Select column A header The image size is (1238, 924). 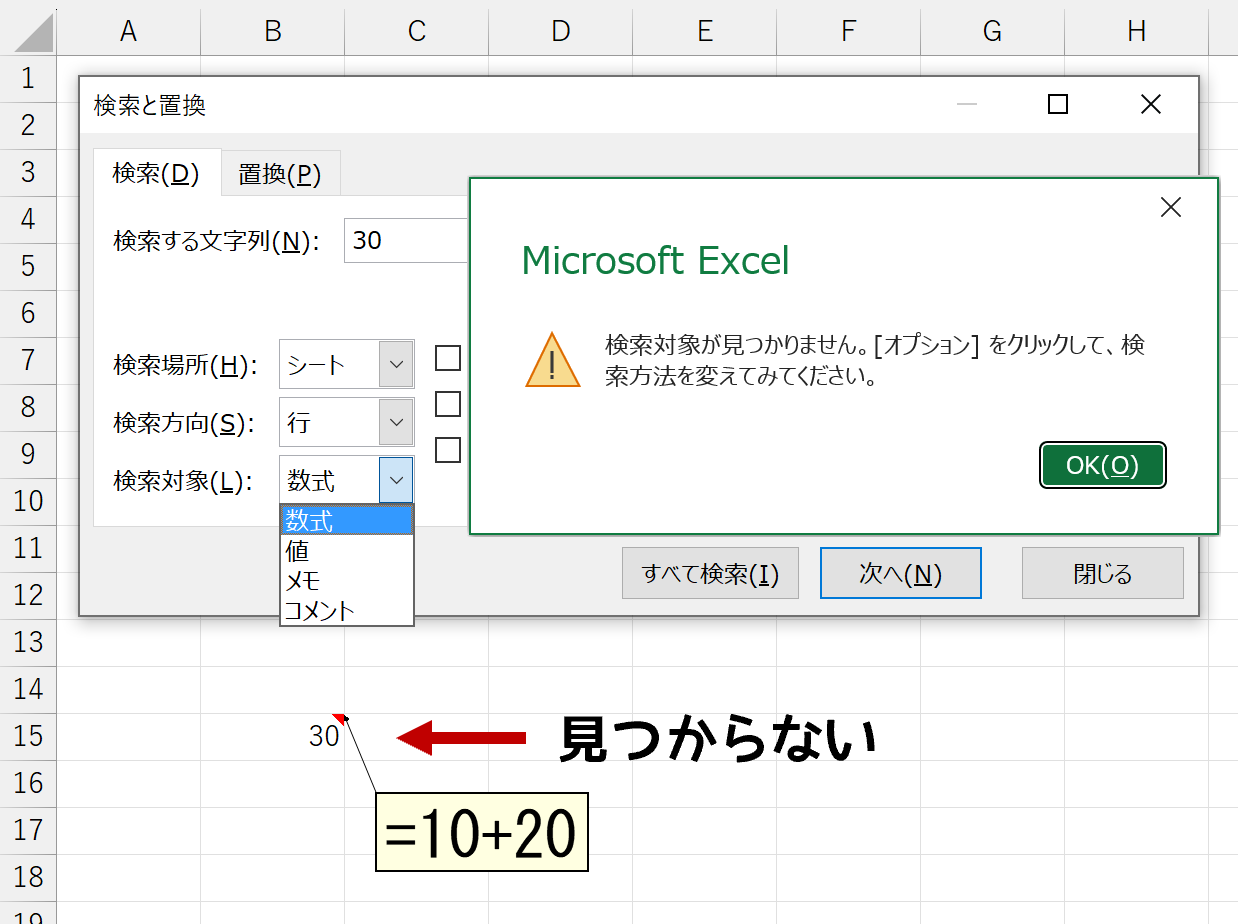pyautogui.click(x=128, y=32)
